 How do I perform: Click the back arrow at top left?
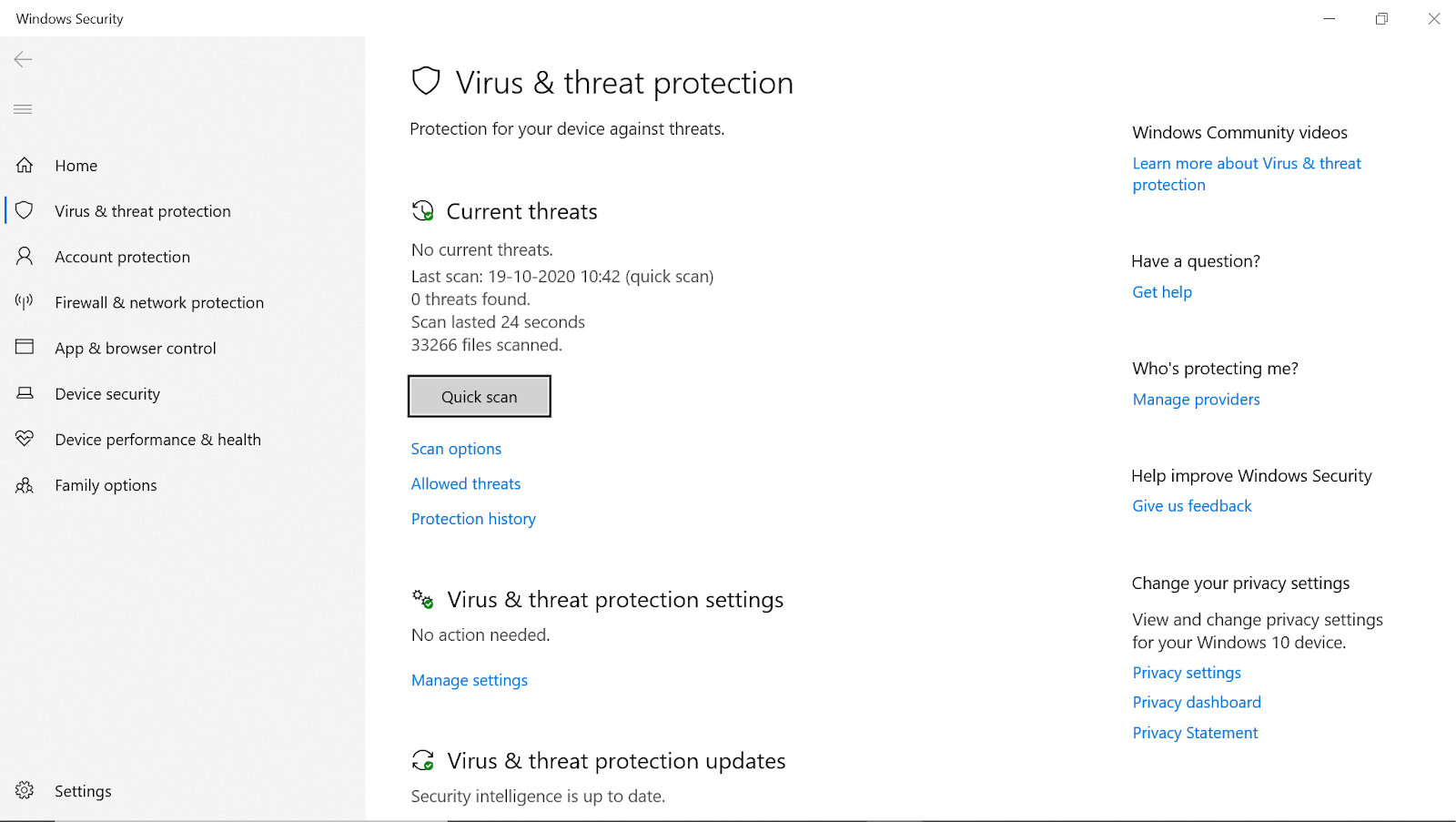click(x=23, y=59)
